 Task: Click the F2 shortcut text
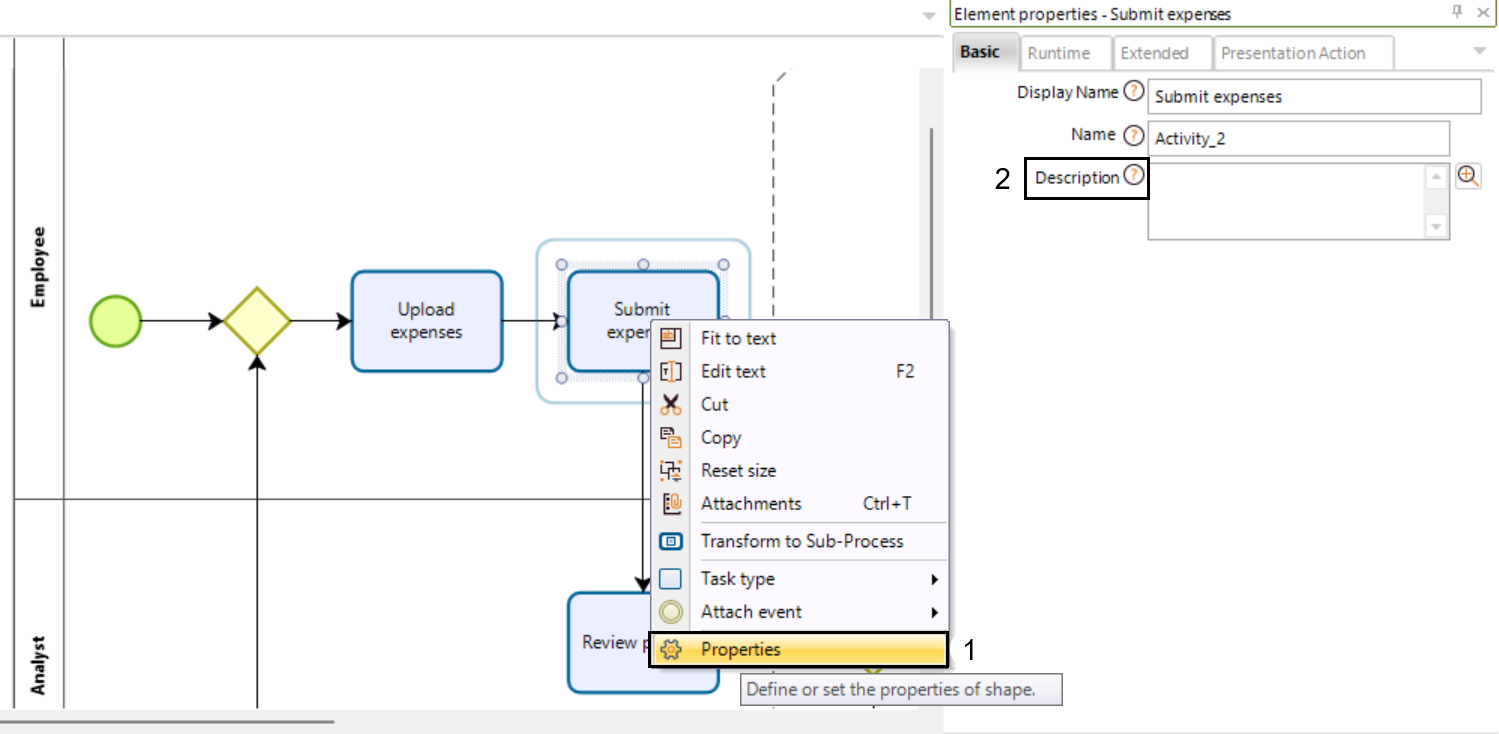[904, 371]
